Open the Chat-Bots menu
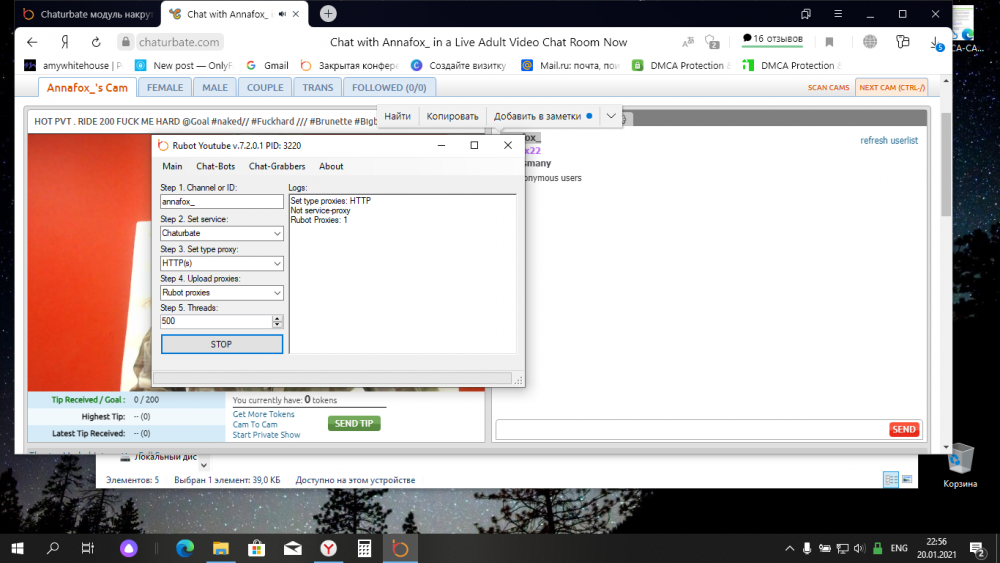 (215, 166)
